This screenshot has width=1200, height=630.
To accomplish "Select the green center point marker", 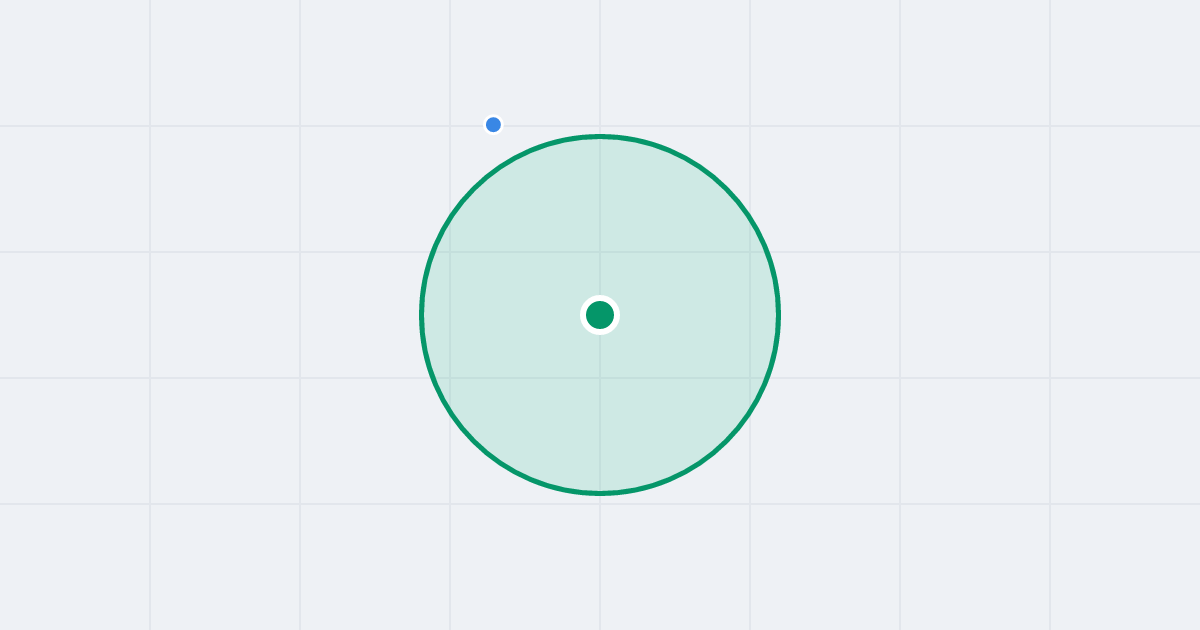I will (600, 315).
